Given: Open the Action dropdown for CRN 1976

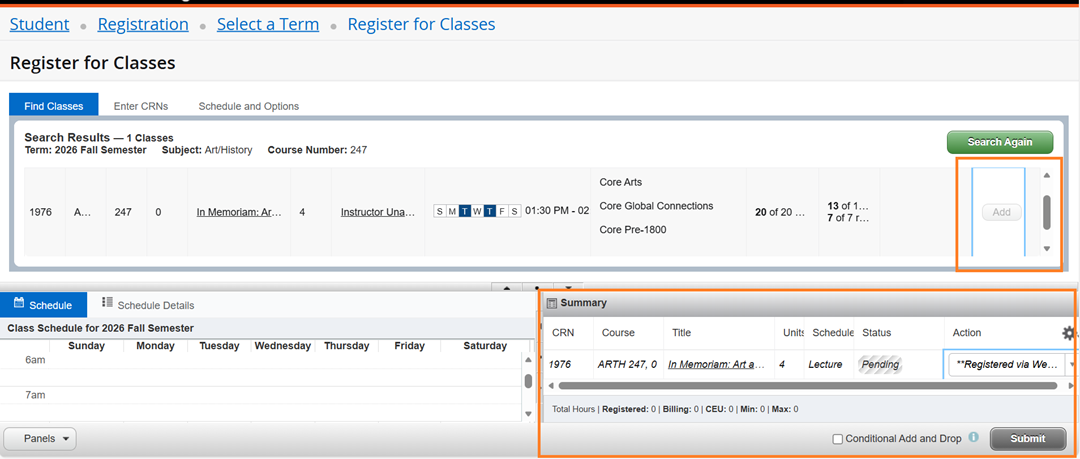Looking at the screenshot, I should point(1012,365).
